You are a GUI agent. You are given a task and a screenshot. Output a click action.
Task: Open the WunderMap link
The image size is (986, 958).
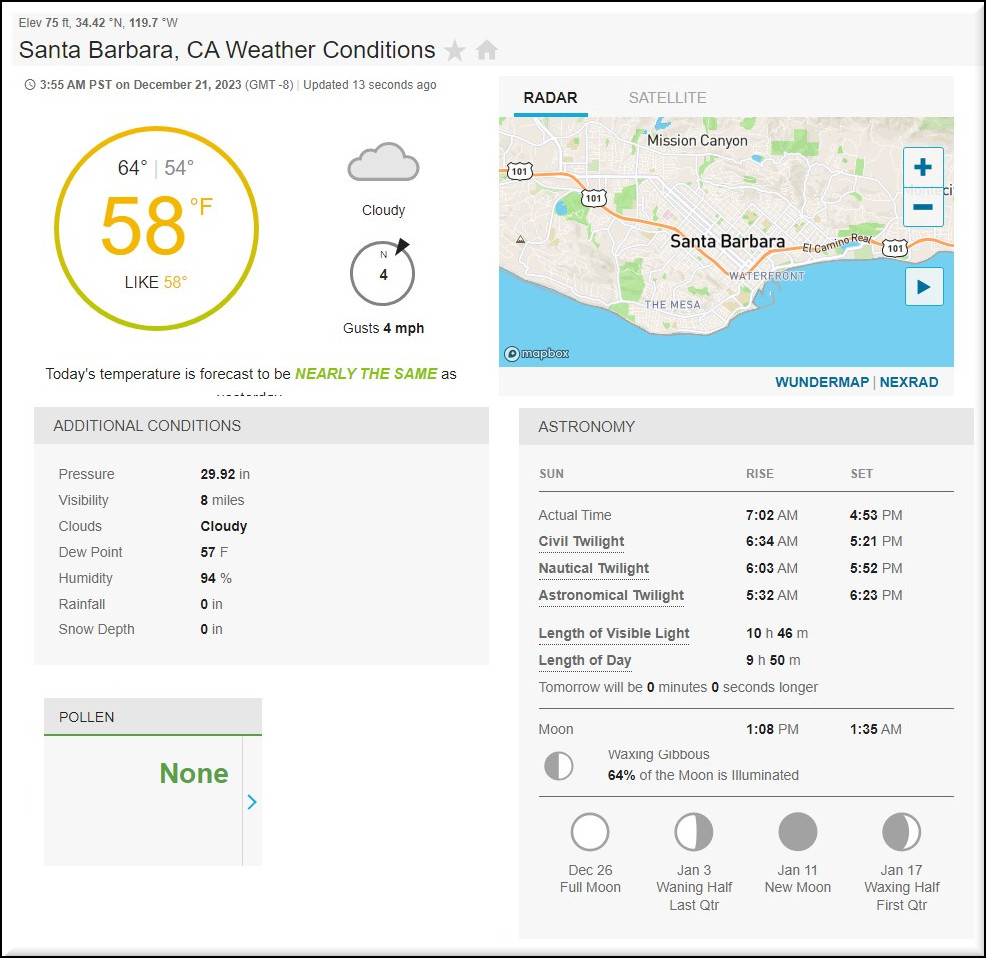tap(822, 382)
